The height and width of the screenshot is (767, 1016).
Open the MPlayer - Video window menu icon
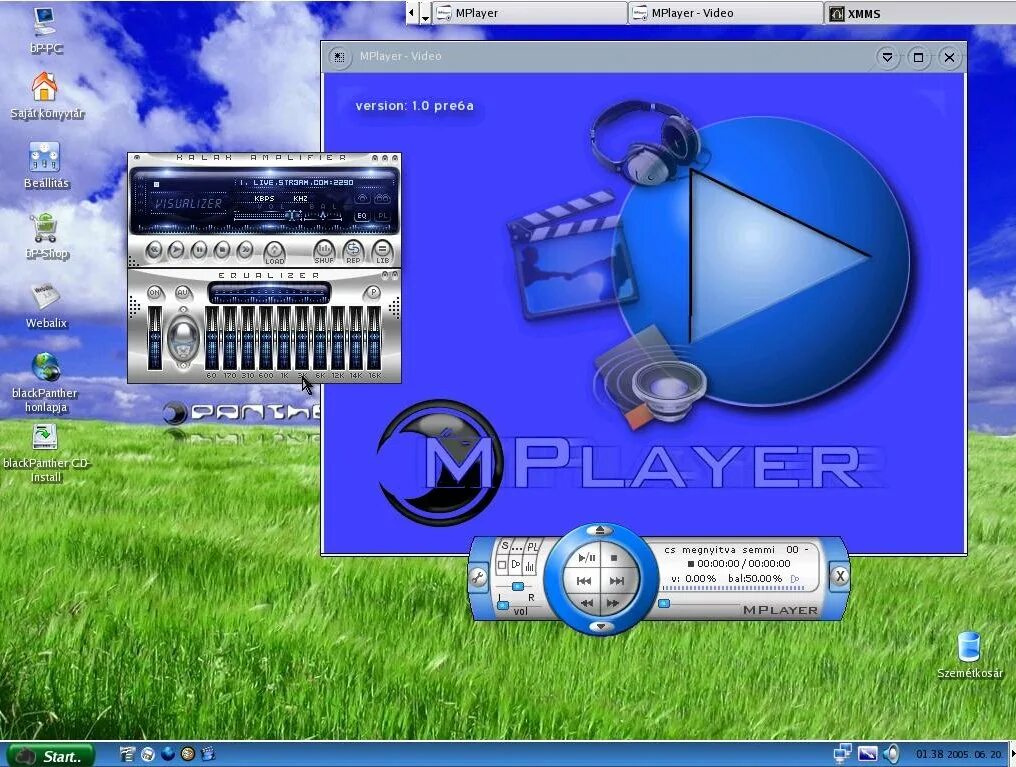click(x=339, y=57)
